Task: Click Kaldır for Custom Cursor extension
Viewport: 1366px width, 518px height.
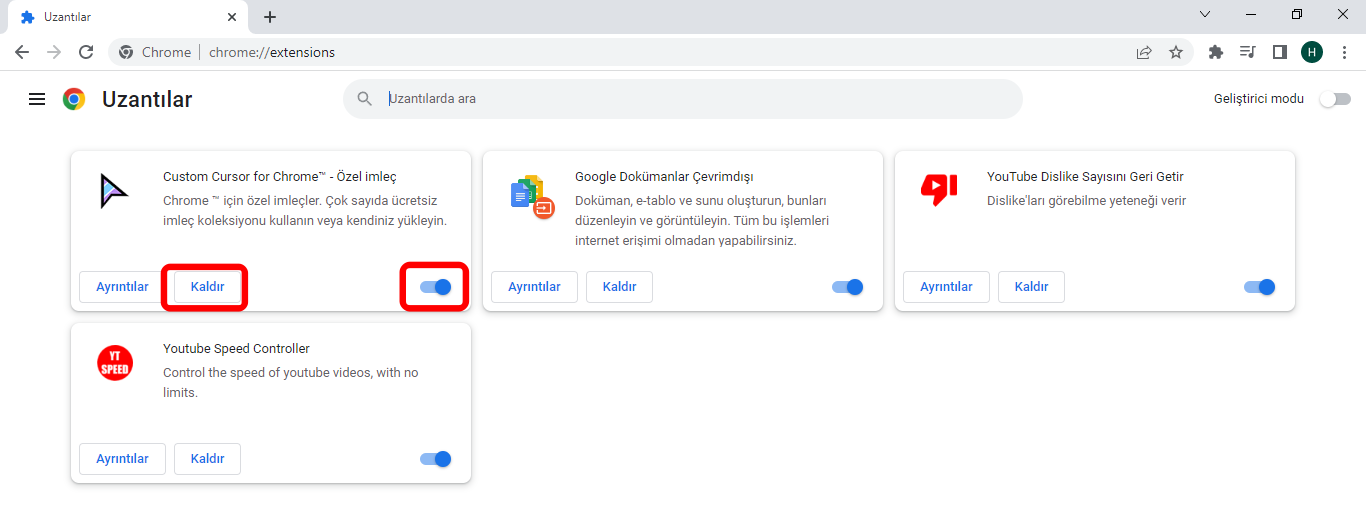Action: click(x=207, y=287)
